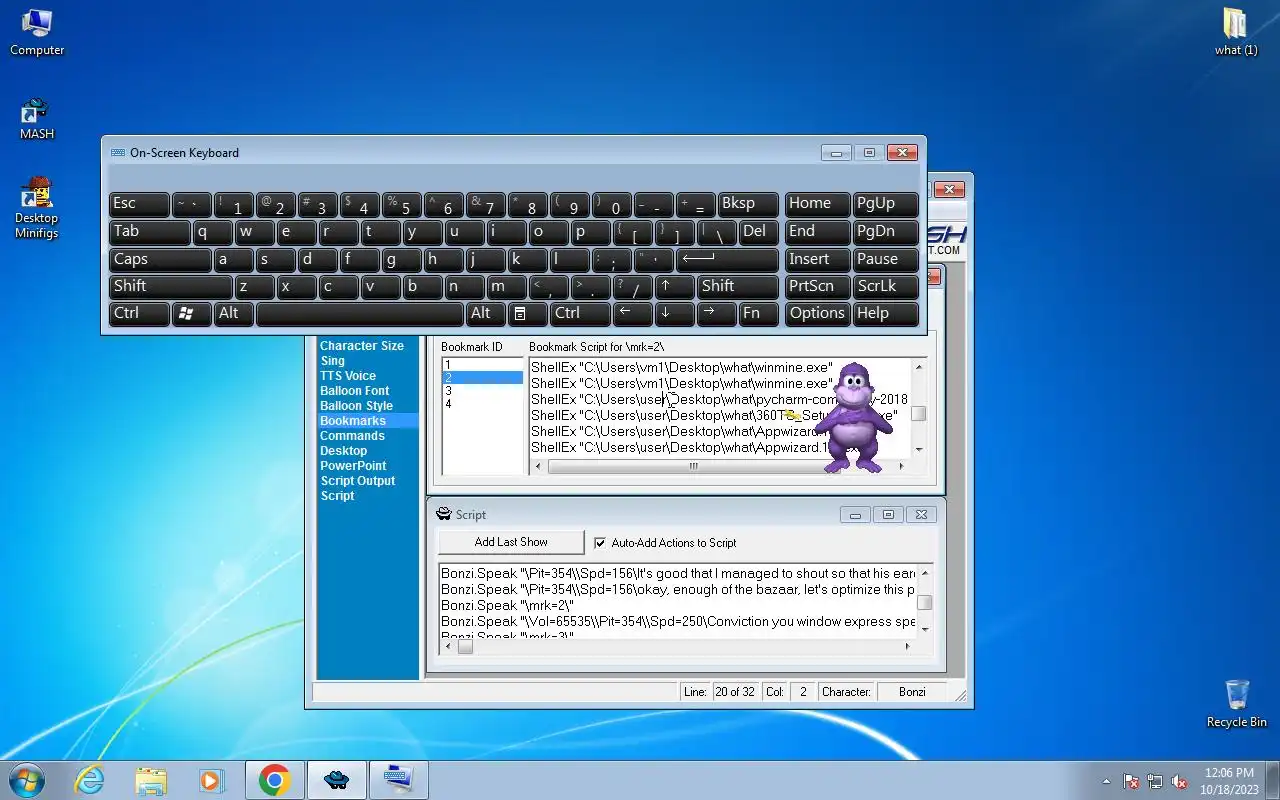Toggle the left Shift key
The height and width of the screenshot is (800, 1280).
[171, 286]
